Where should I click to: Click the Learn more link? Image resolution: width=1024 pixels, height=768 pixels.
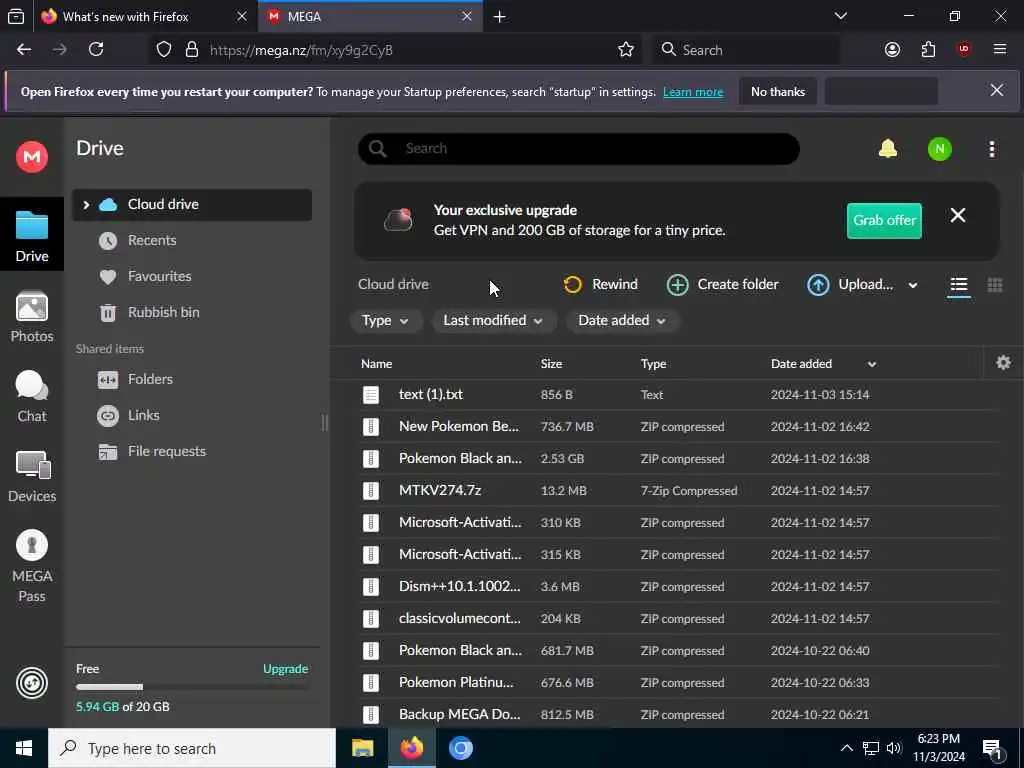(693, 92)
